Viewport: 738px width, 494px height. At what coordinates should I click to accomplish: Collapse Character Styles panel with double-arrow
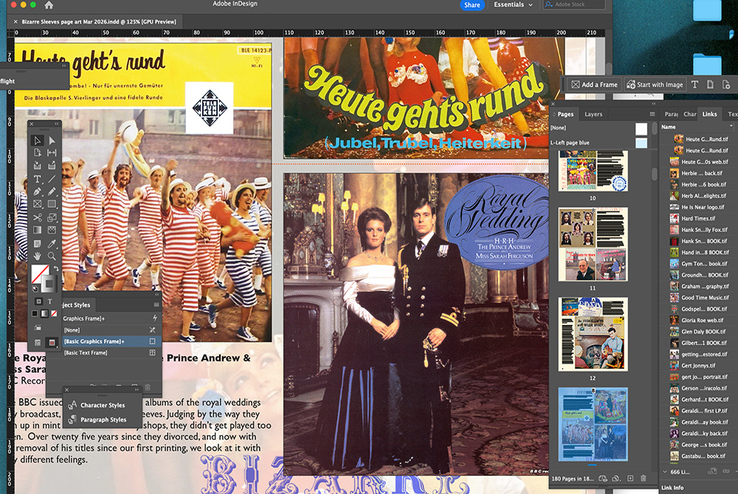(136, 390)
